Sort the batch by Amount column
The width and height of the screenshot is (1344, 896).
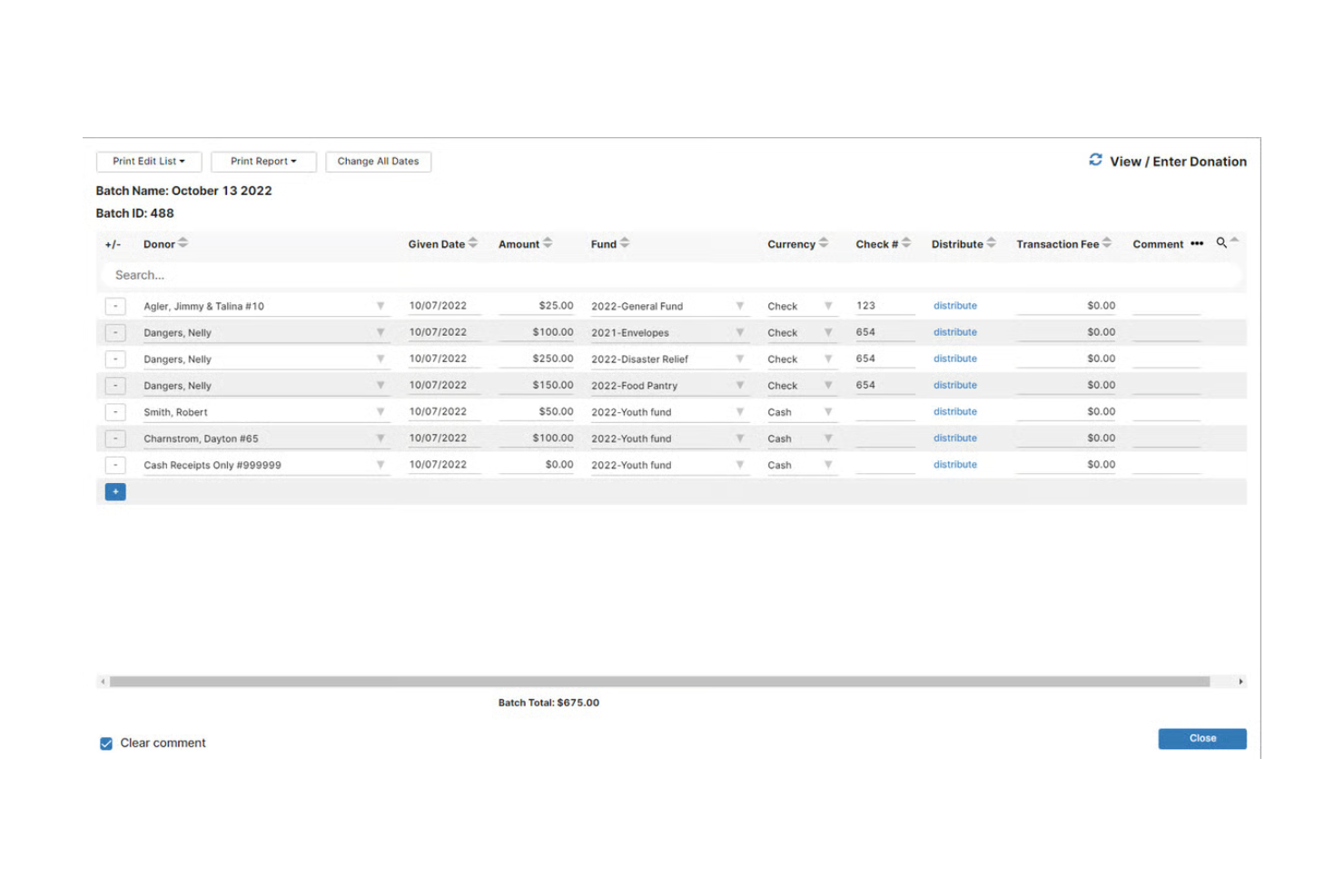coord(546,241)
